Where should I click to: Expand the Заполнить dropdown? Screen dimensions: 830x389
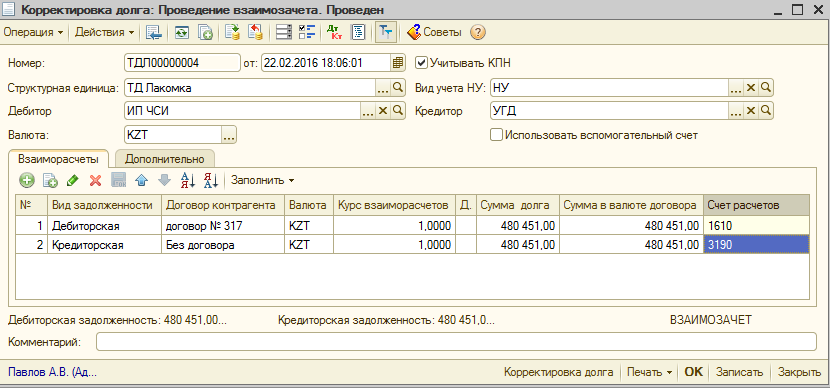pos(263,180)
